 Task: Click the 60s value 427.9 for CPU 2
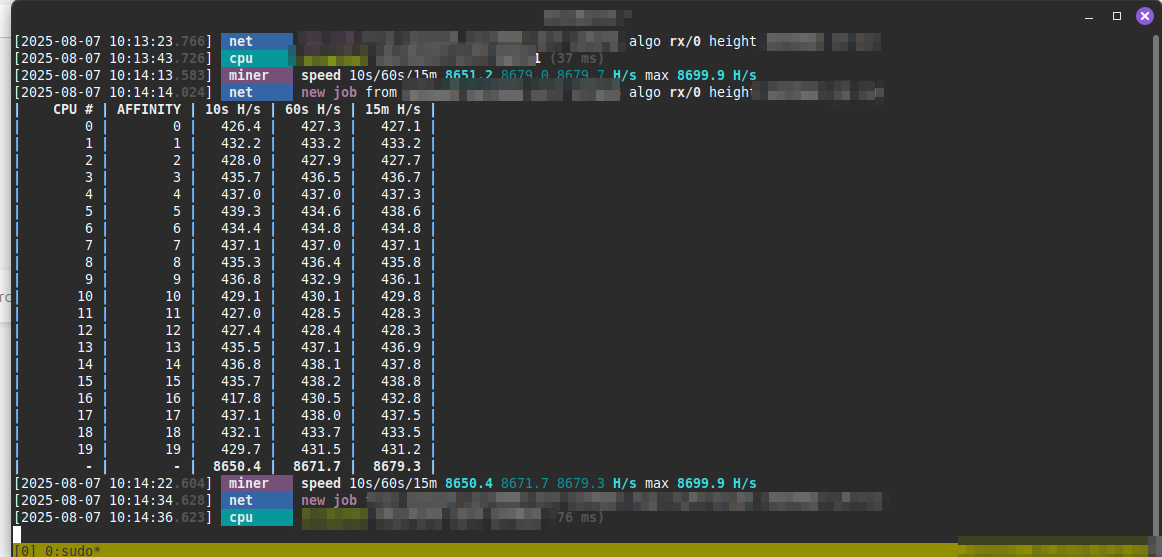pos(321,161)
